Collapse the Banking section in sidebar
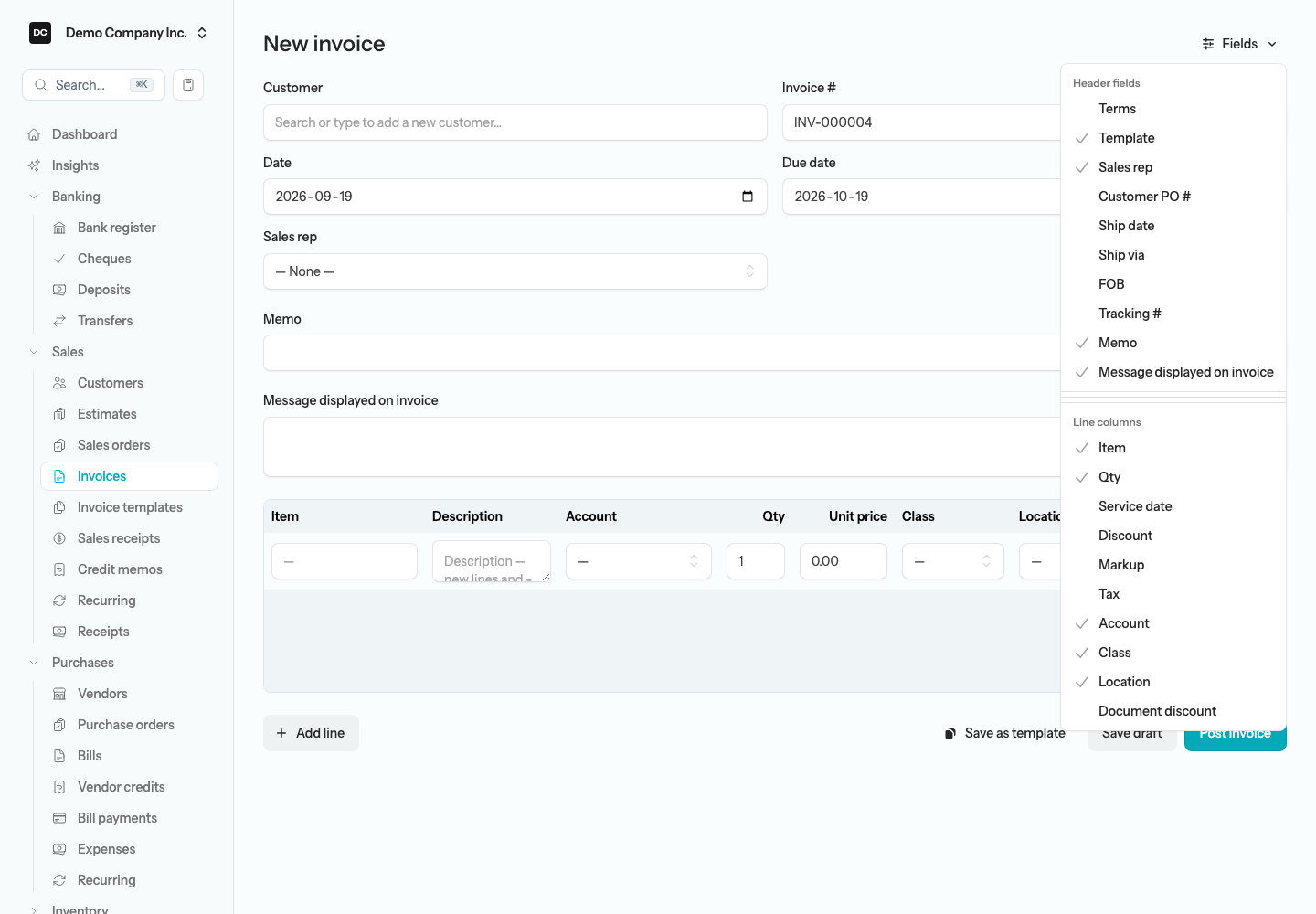This screenshot has height=914, width=1316. [34, 197]
